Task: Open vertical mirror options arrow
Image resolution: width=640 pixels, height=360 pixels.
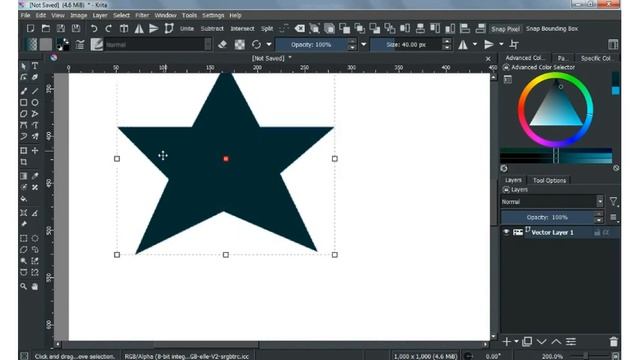Action: 501,44
